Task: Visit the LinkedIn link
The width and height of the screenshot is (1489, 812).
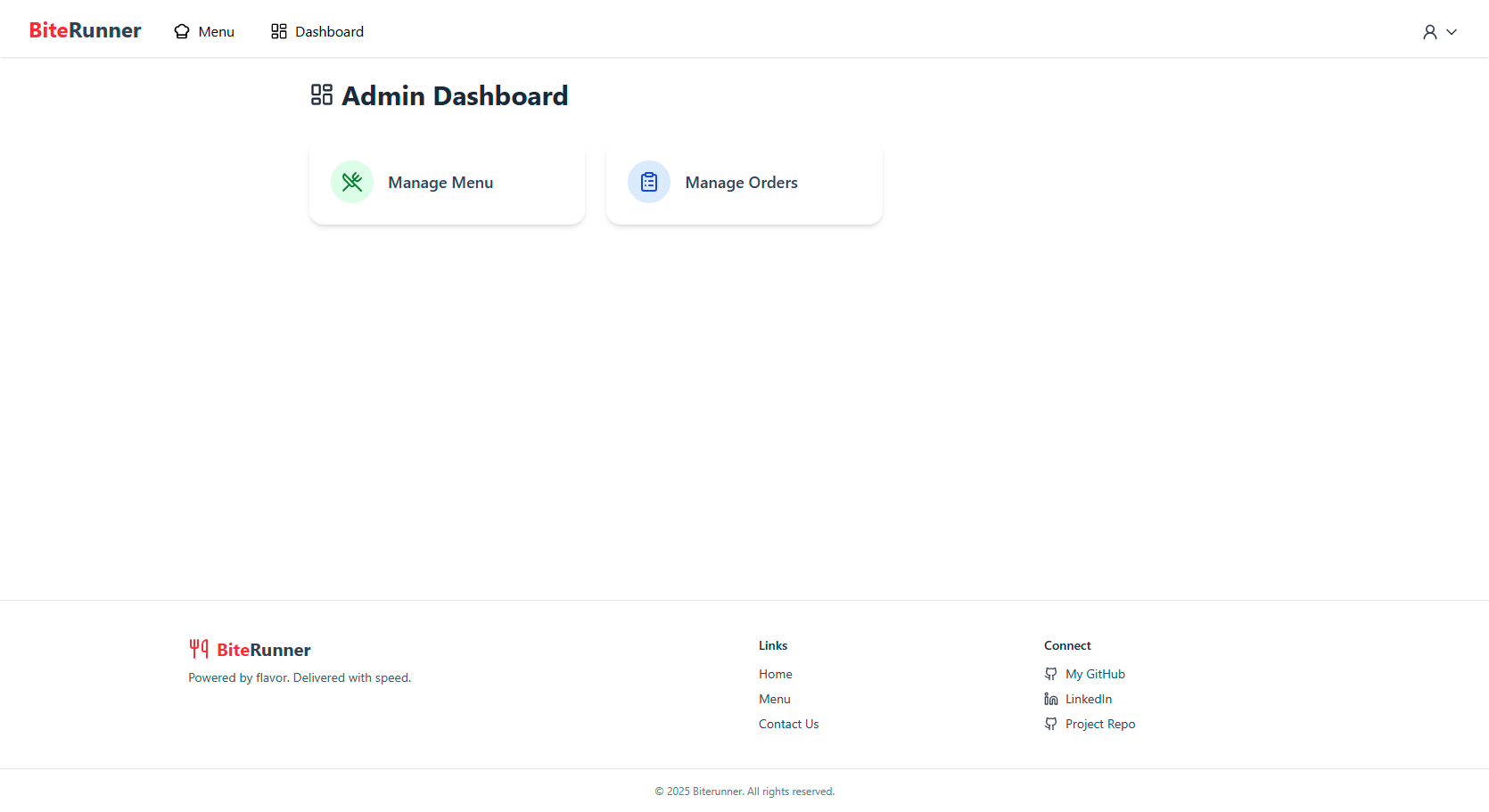Action: pos(1089,699)
